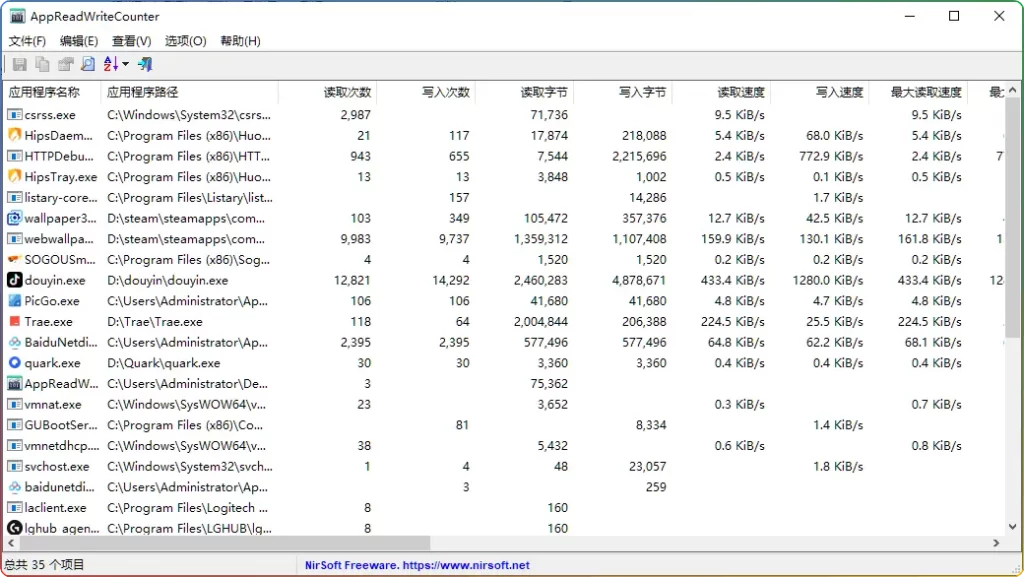
Task: Open the sort dropdown arrow in toolbar
Action: coord(125,64)
